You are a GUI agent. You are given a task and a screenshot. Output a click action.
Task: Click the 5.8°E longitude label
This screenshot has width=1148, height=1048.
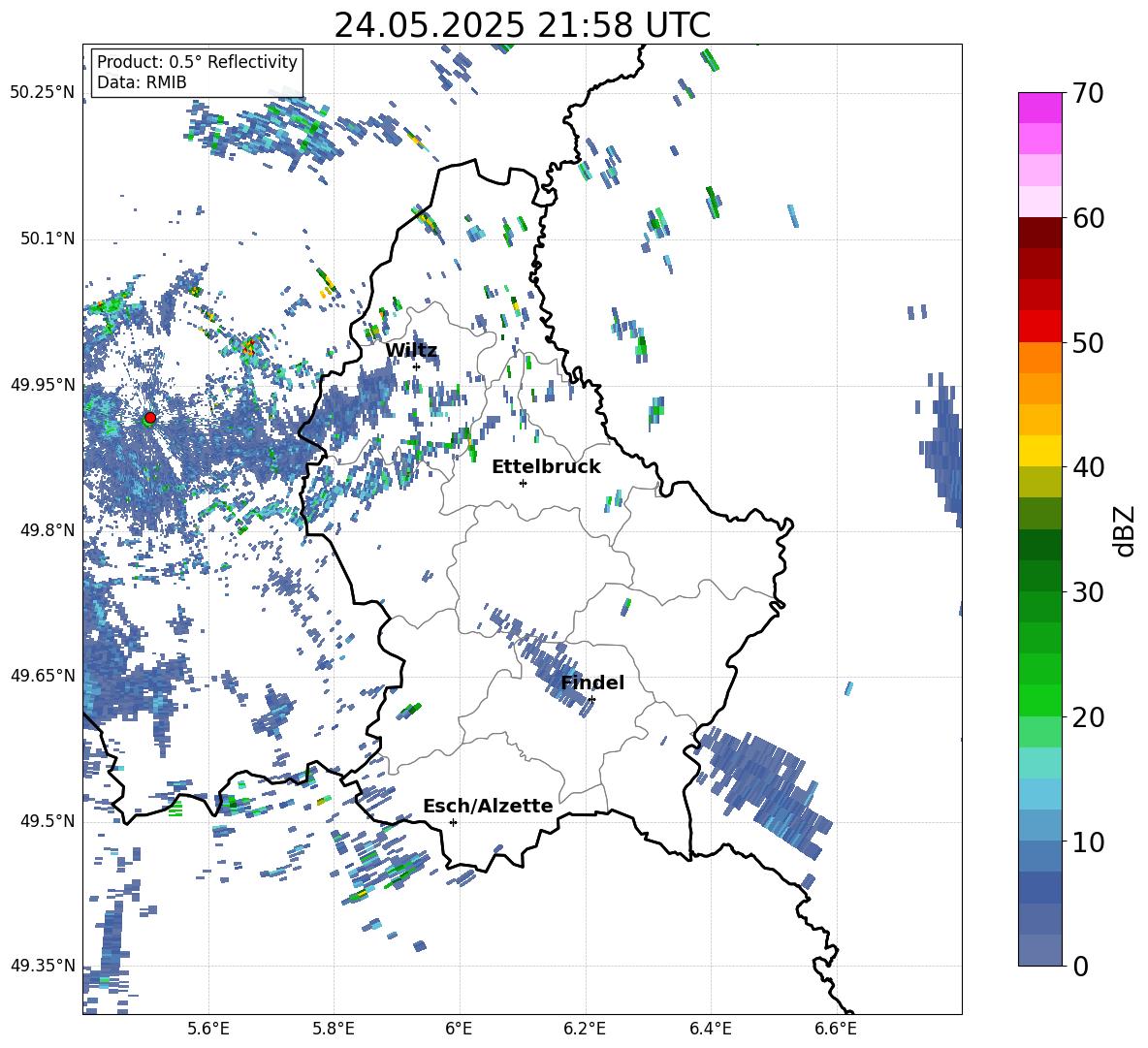click(x=334, y=1029)
